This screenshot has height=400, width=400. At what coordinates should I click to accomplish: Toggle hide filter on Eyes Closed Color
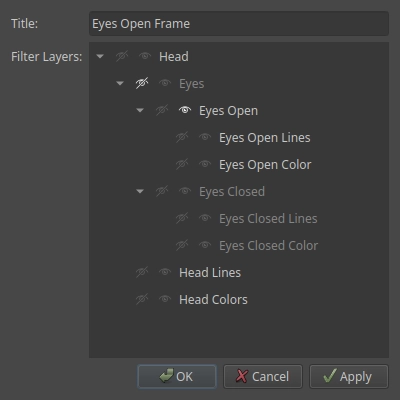(x=182, y=245)
